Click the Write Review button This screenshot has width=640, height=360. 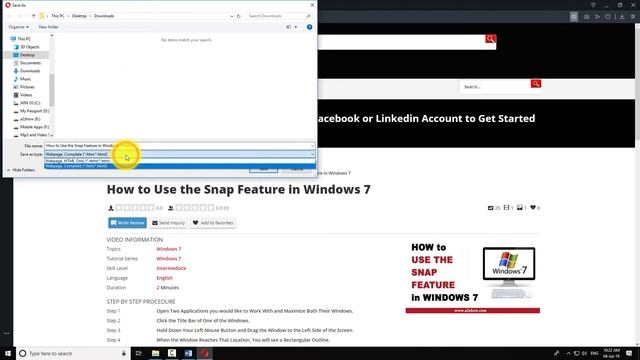point(127,223)
